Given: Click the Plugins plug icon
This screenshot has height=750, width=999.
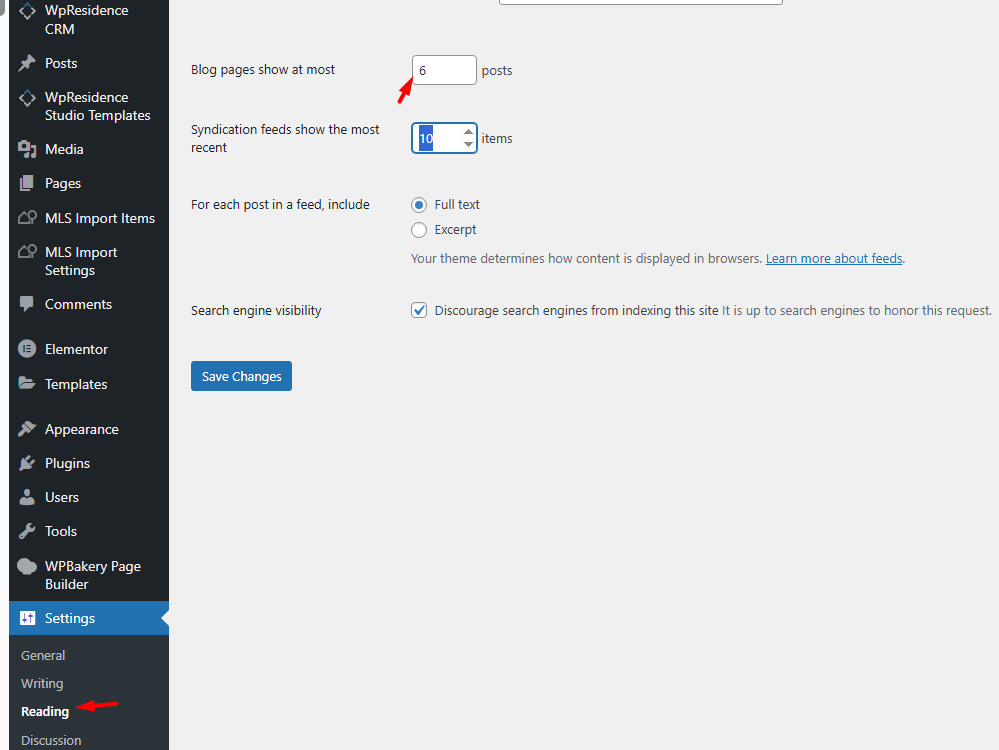Looking at the screenshot, I should pyautogui.click(x=27, y=463).
